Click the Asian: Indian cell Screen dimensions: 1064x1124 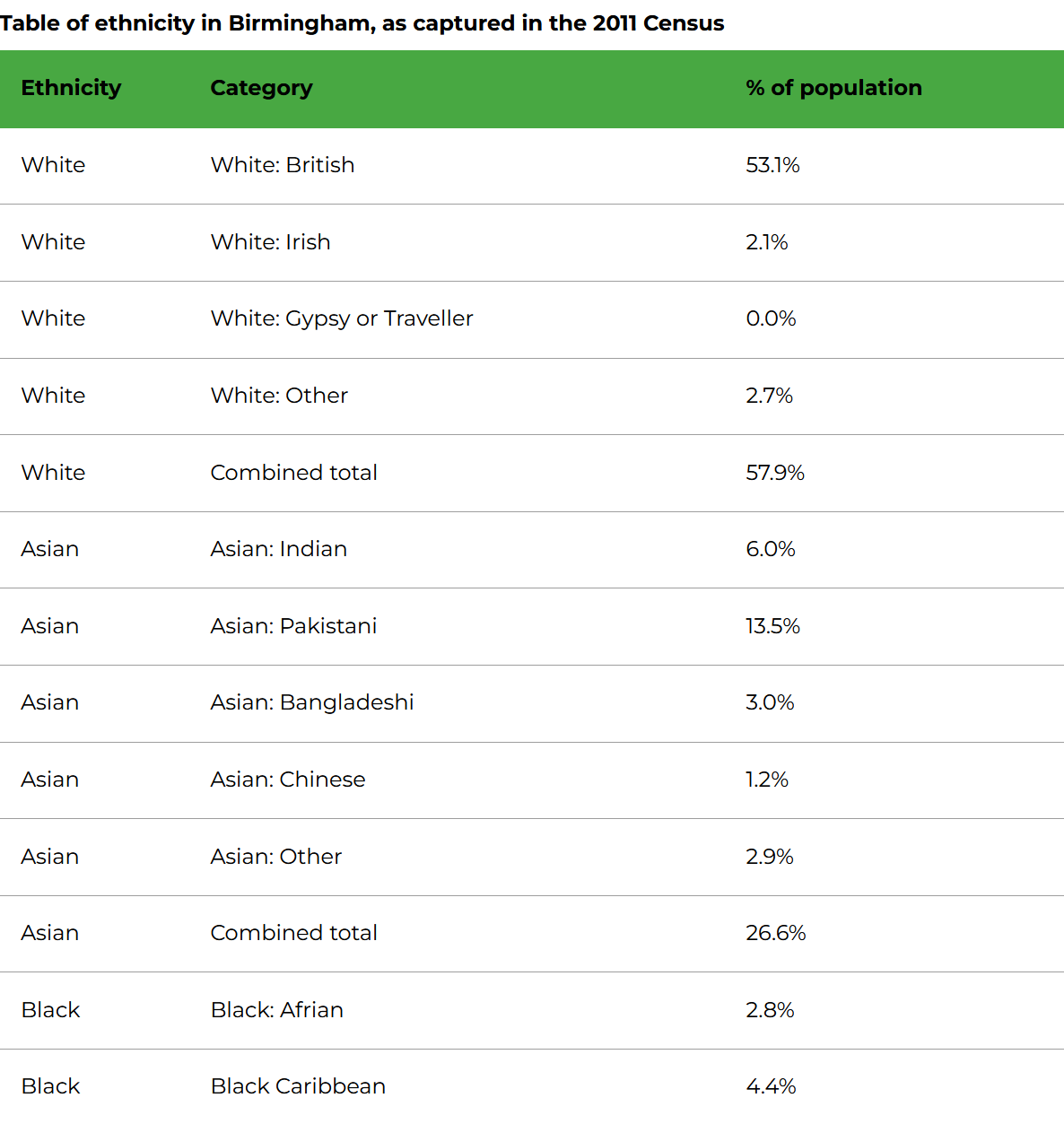[x=278, y=549]
